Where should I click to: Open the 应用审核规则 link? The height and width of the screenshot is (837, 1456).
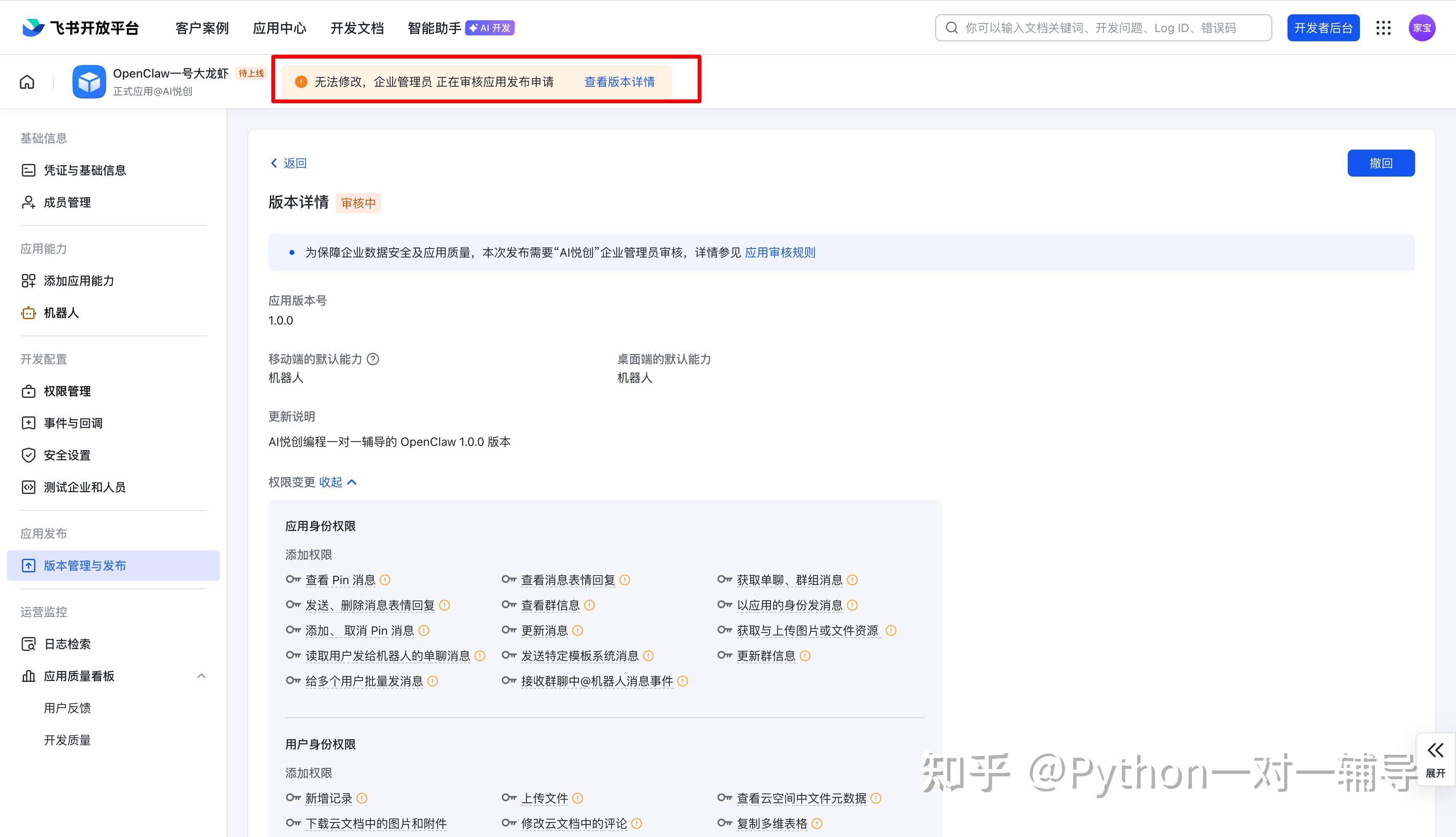tap(780, 252)
